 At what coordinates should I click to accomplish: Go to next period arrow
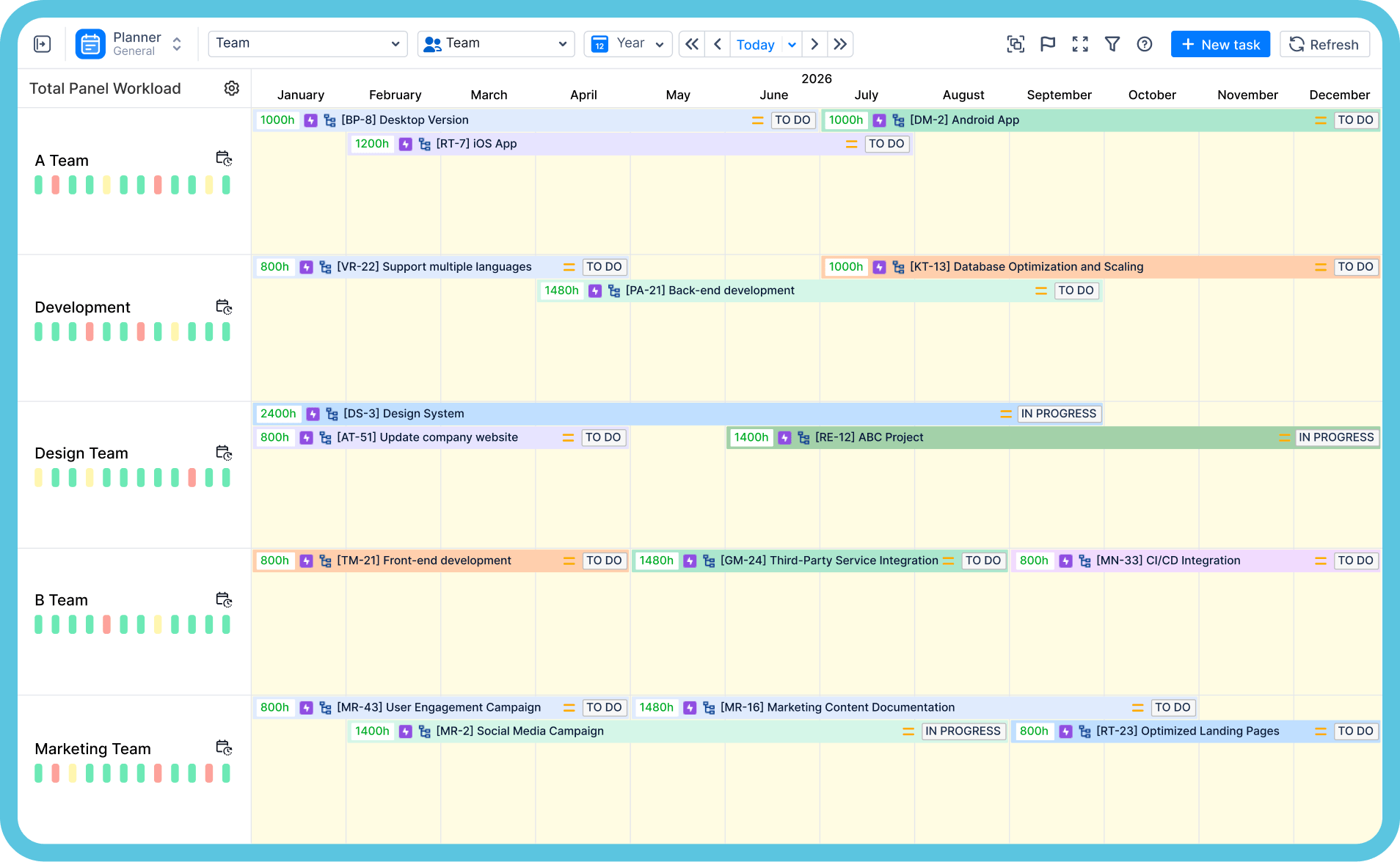click(814, 44)
